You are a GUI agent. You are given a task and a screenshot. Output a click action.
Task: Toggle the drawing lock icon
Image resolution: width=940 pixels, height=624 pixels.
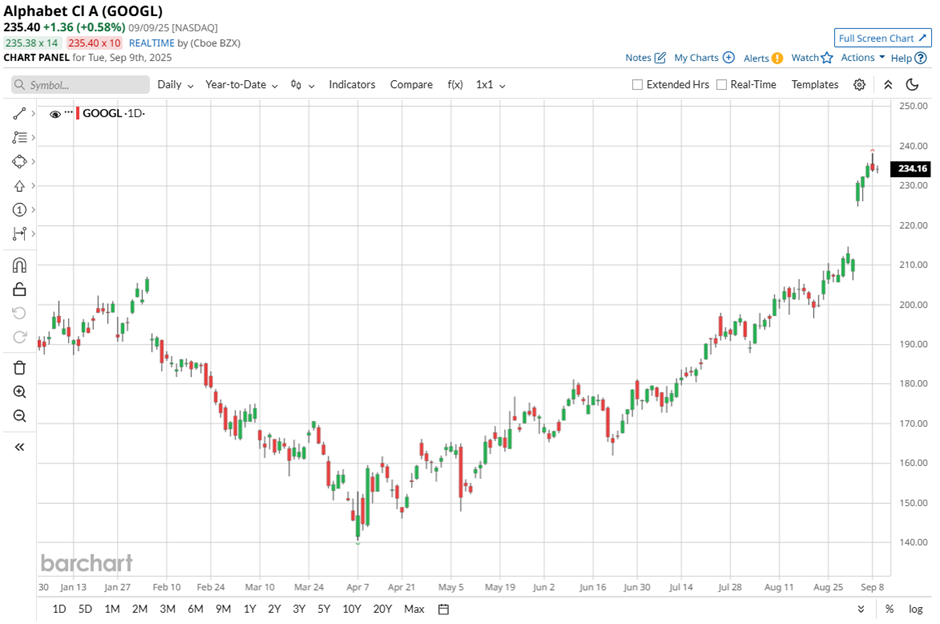[19, 290]
